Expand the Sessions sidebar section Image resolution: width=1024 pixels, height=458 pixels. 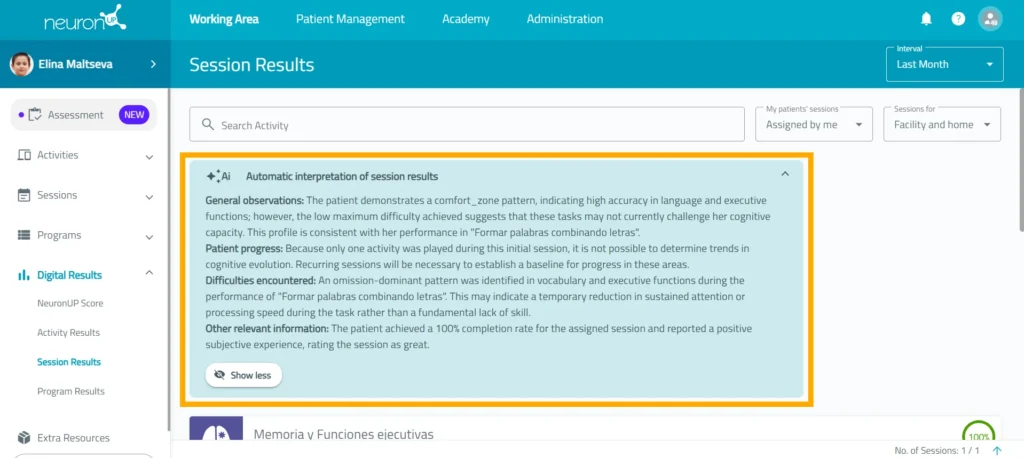(149, 197)
